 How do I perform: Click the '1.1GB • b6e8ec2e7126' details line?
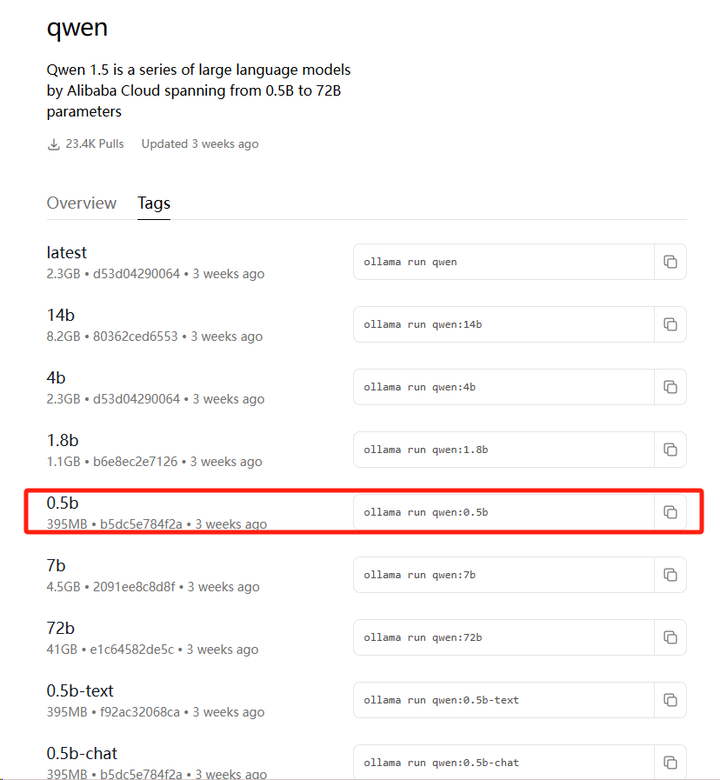pos(154,462)
